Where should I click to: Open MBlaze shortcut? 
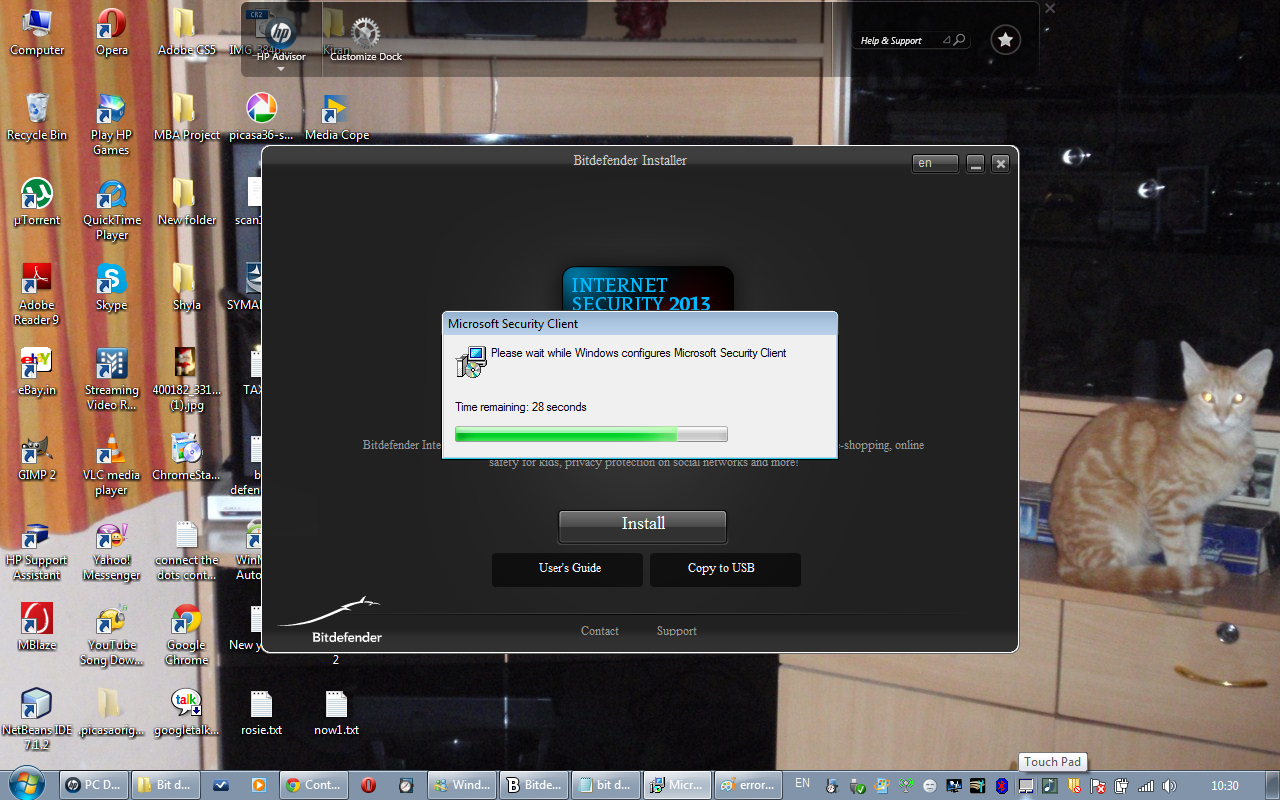(37, 628)
